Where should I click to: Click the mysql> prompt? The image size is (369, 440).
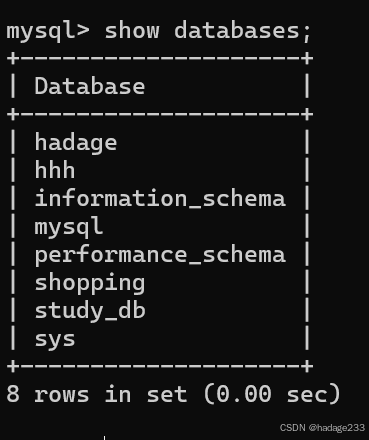48,32
